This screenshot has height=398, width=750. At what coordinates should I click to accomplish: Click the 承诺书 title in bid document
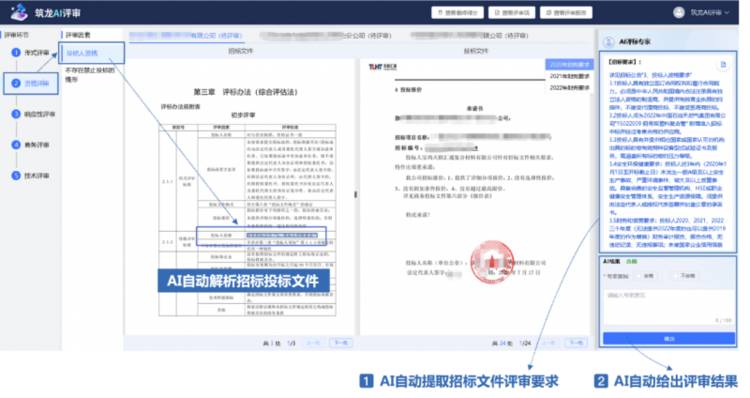point(474,109)
